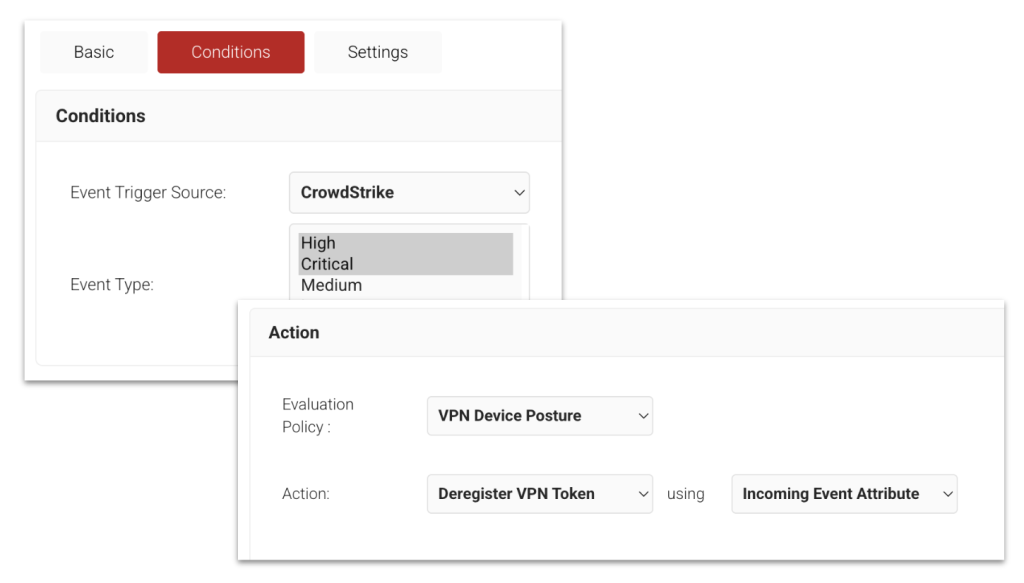This screenshot has width=1024, height=583.
Task: Click the Event Type label
Action: [111, 285]
